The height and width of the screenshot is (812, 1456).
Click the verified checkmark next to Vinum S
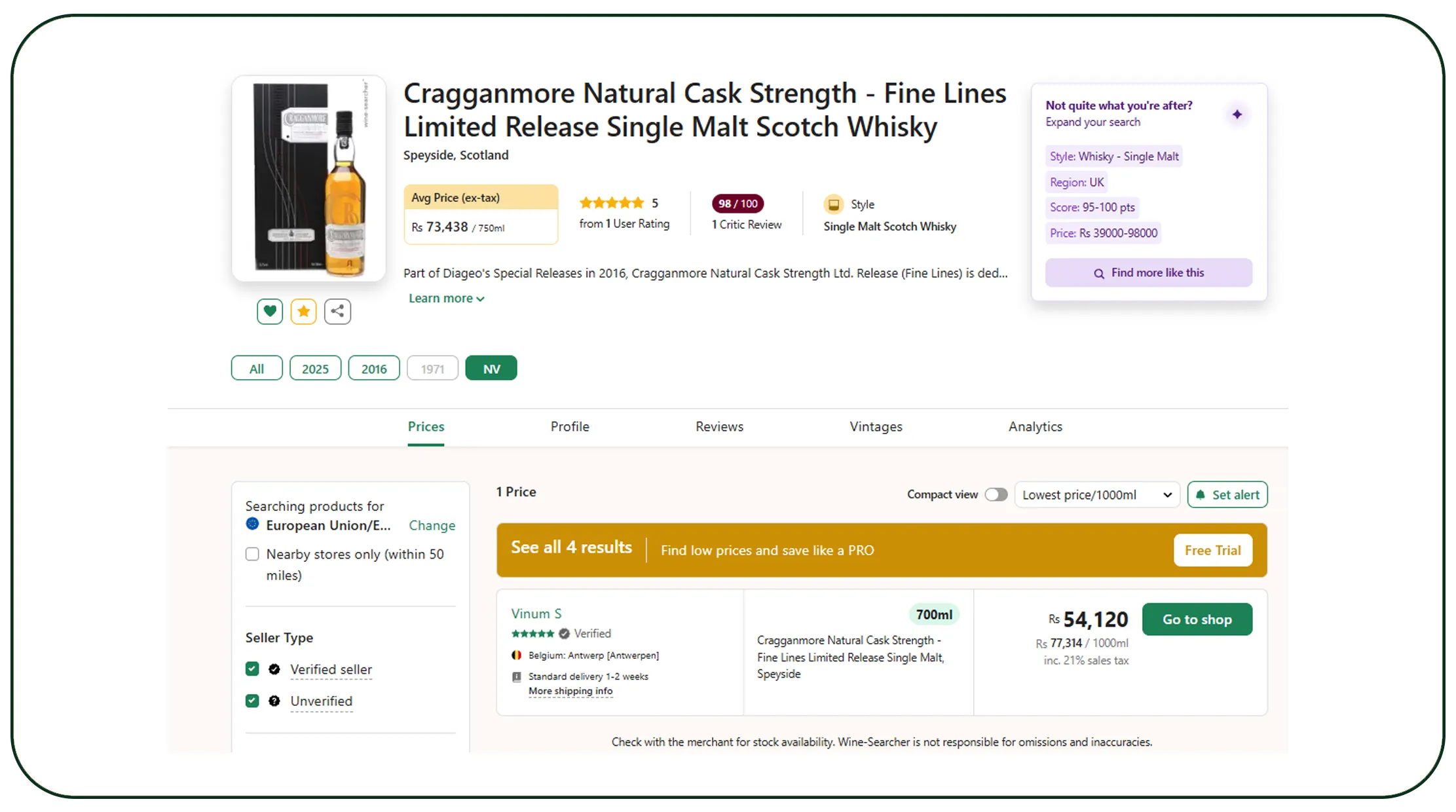[564, 633]
